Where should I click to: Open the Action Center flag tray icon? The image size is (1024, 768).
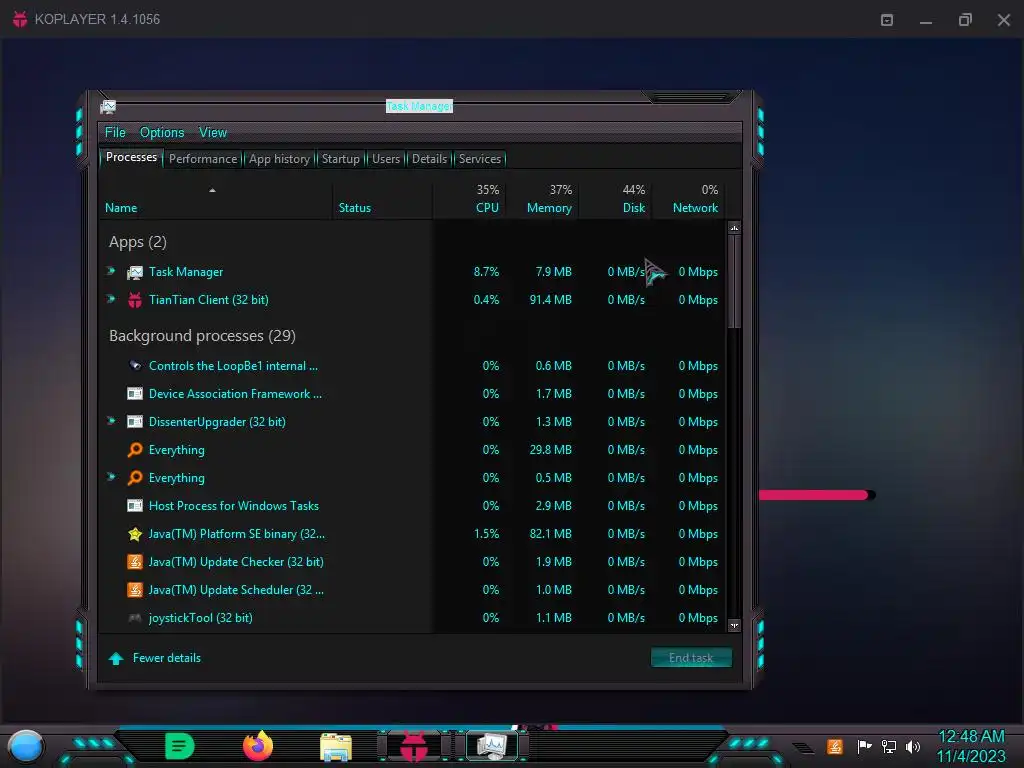pyautogui.click(x=864, y=746)
